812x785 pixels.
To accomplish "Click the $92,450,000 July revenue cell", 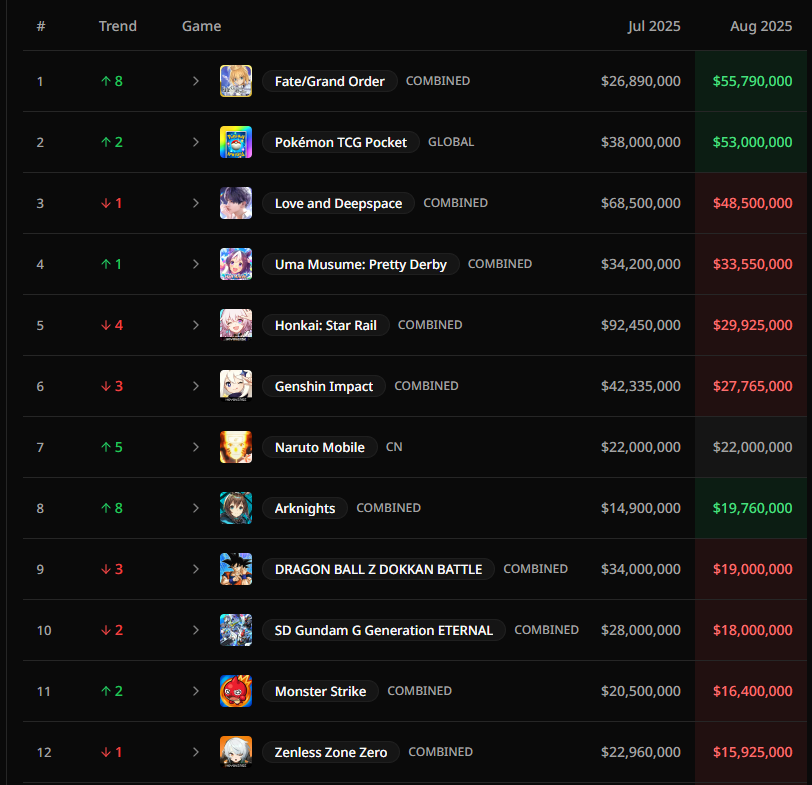I will tap(641, 325).
